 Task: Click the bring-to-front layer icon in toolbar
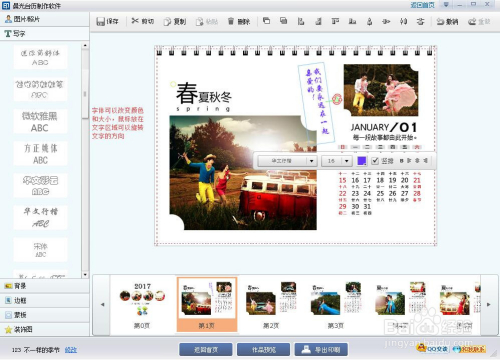[266, 21]
